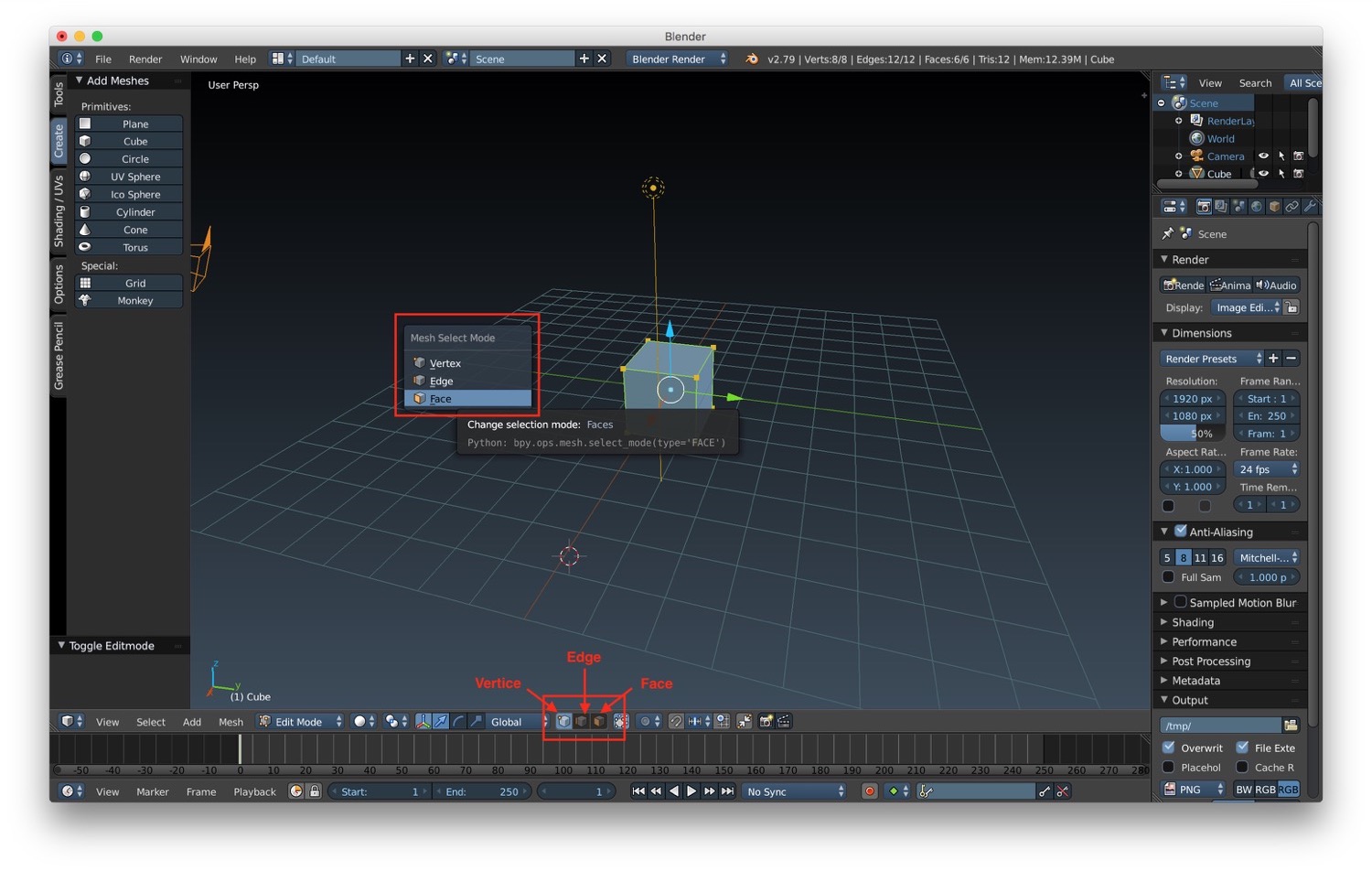The height and width of the screenshot is (871, 1372).
Task: Enable scale manipulator icon
Action: click(x=476, y=721)
